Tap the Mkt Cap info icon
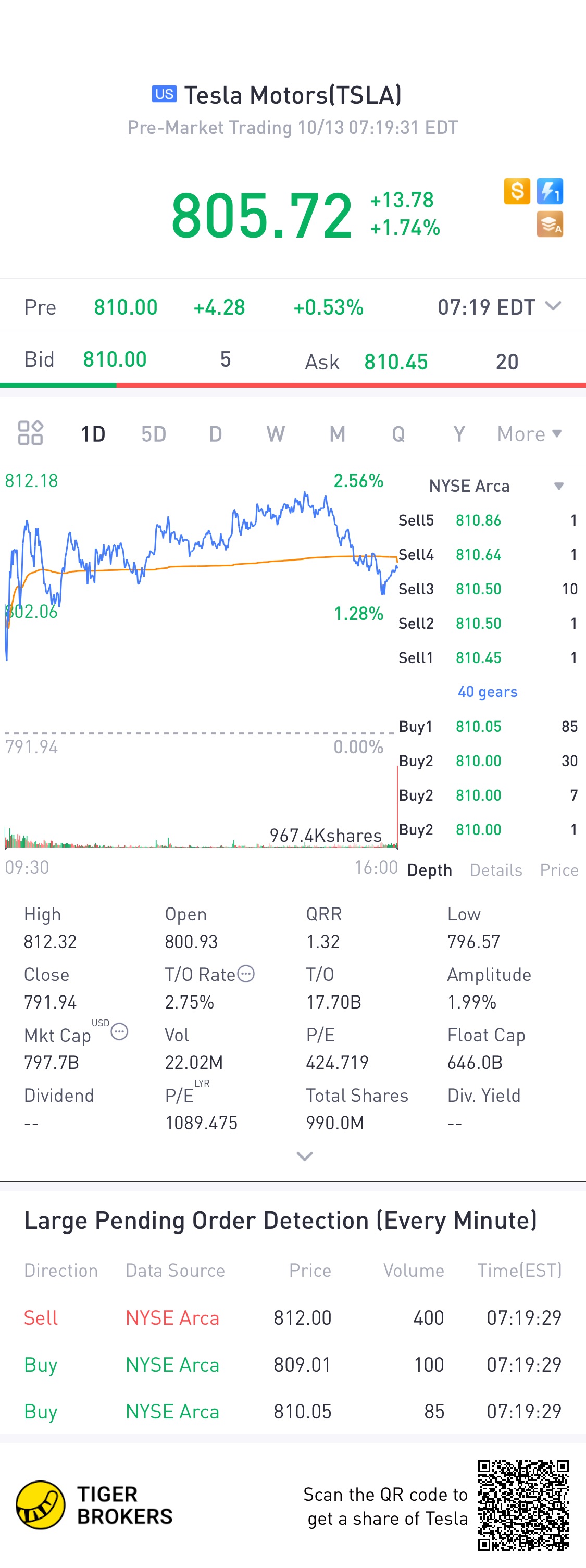Viewport: 586px width, 1568px height. (x=119, y=1032)
